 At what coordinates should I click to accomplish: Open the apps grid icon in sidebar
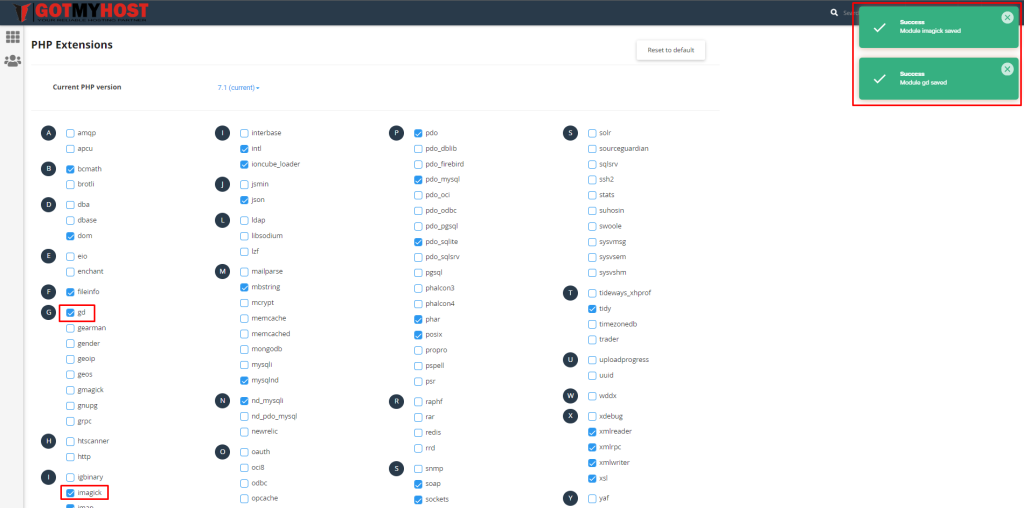(13, 37)
